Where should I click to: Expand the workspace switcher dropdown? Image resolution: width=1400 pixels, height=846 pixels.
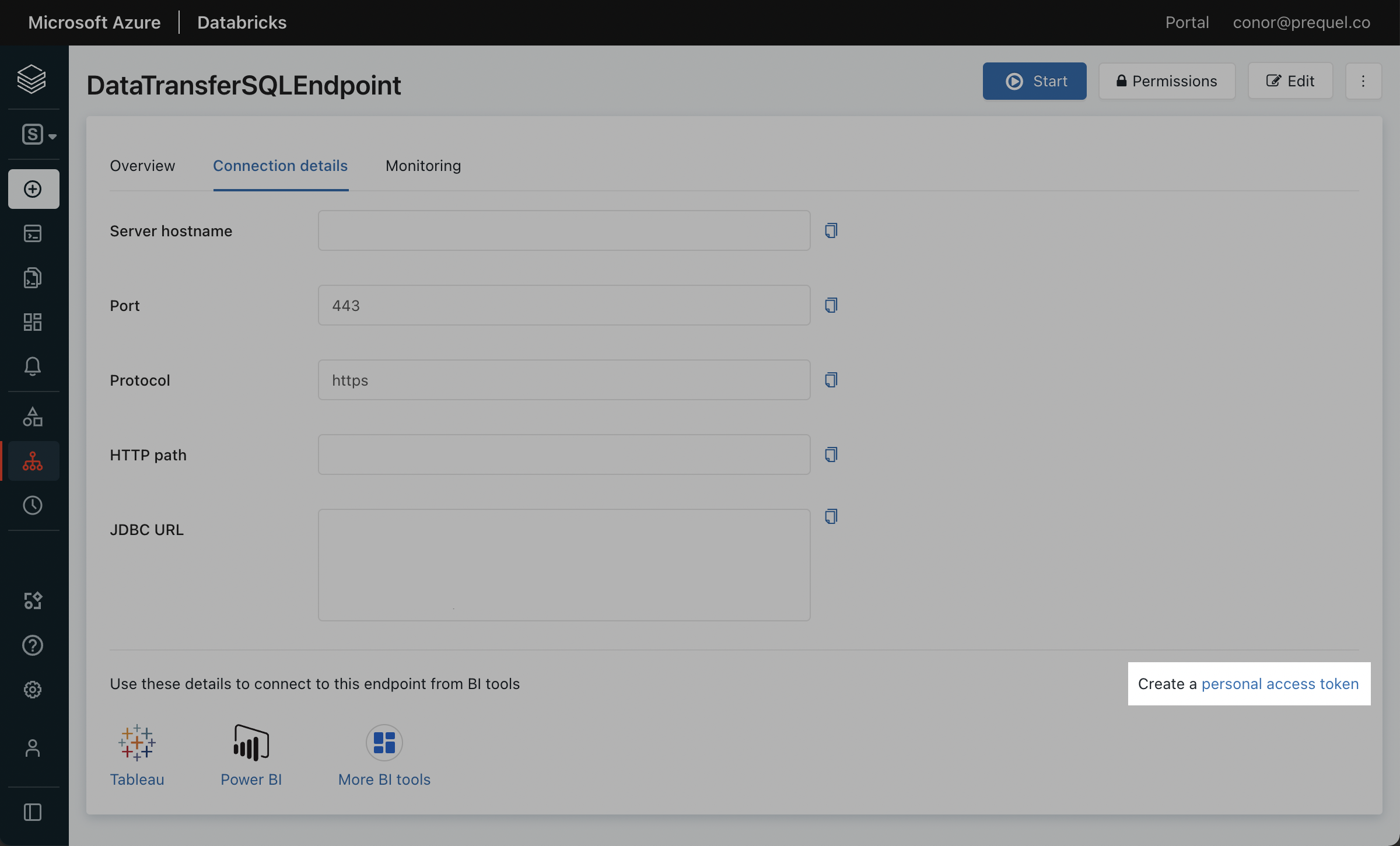click(37, 134)
